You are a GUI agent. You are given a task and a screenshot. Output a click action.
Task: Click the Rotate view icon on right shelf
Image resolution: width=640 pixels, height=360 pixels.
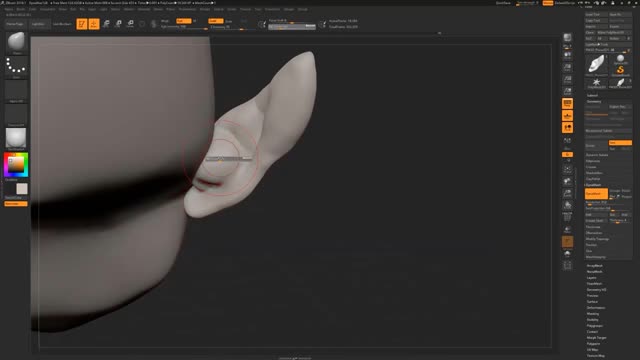pyautogui.click(x=567, y=205)
